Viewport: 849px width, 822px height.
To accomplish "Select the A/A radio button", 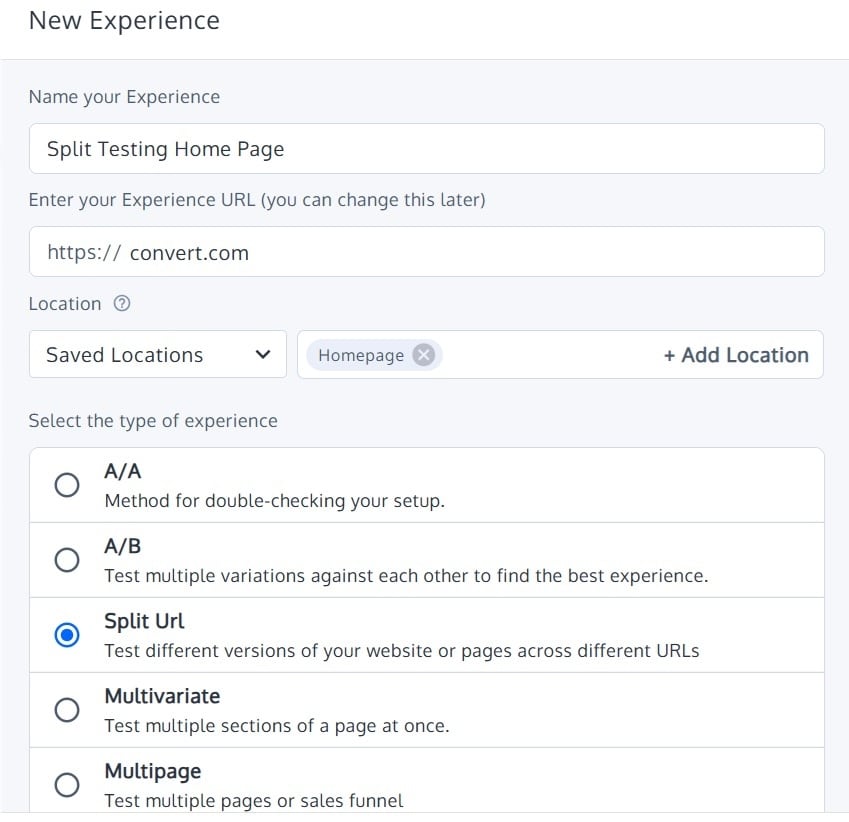I will (x=67, y=485).
